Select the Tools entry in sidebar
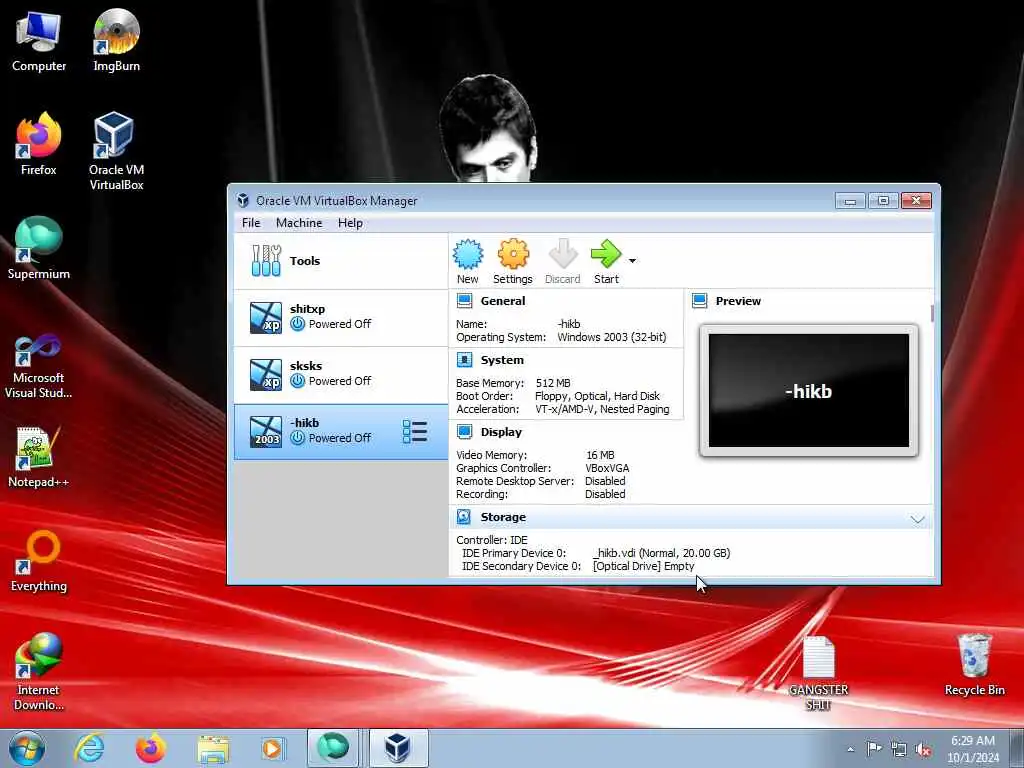Viewport: 1024px width, 768px height. (341, 261)
